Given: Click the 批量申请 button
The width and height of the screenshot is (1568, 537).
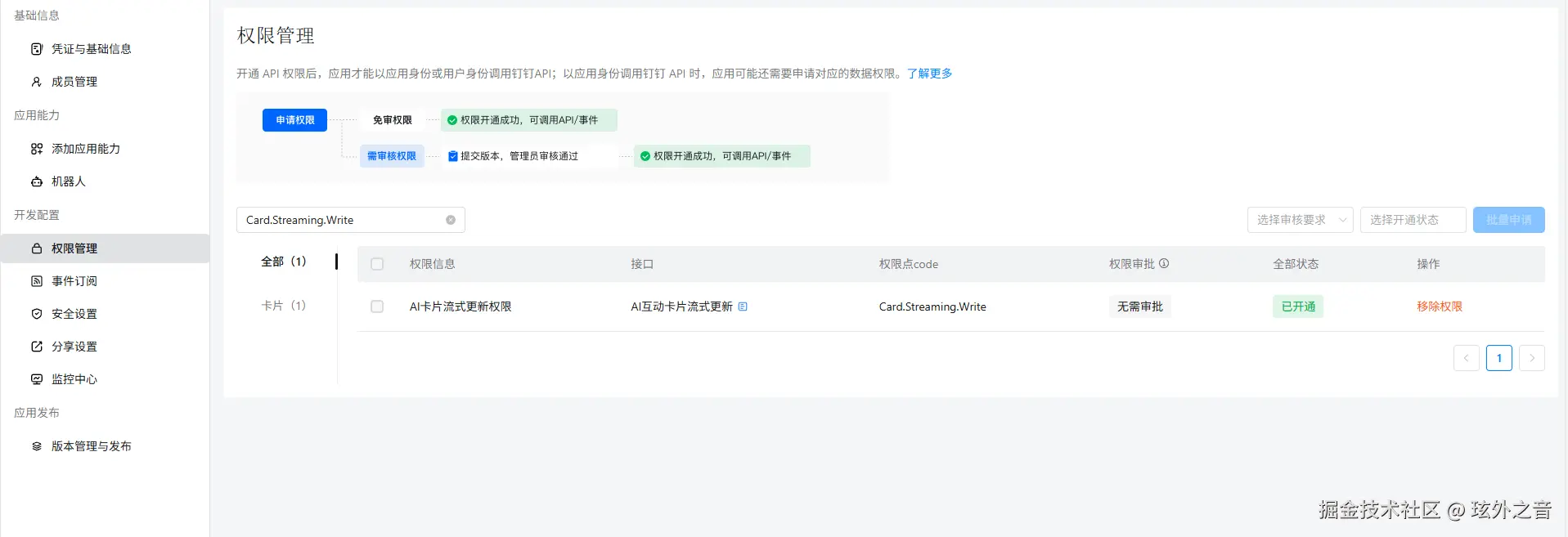Looking at the screenshot, I should coord(1508,220).
